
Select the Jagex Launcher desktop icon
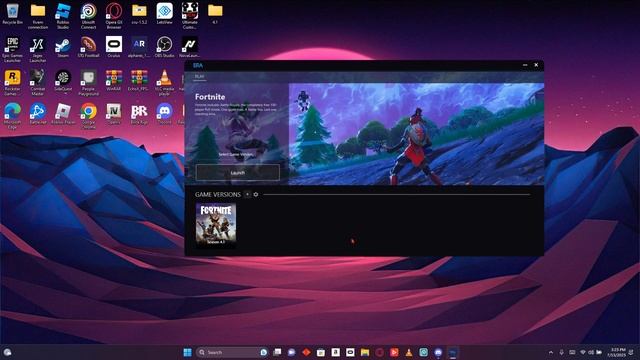pyautogui.click(x=38, y=49)
